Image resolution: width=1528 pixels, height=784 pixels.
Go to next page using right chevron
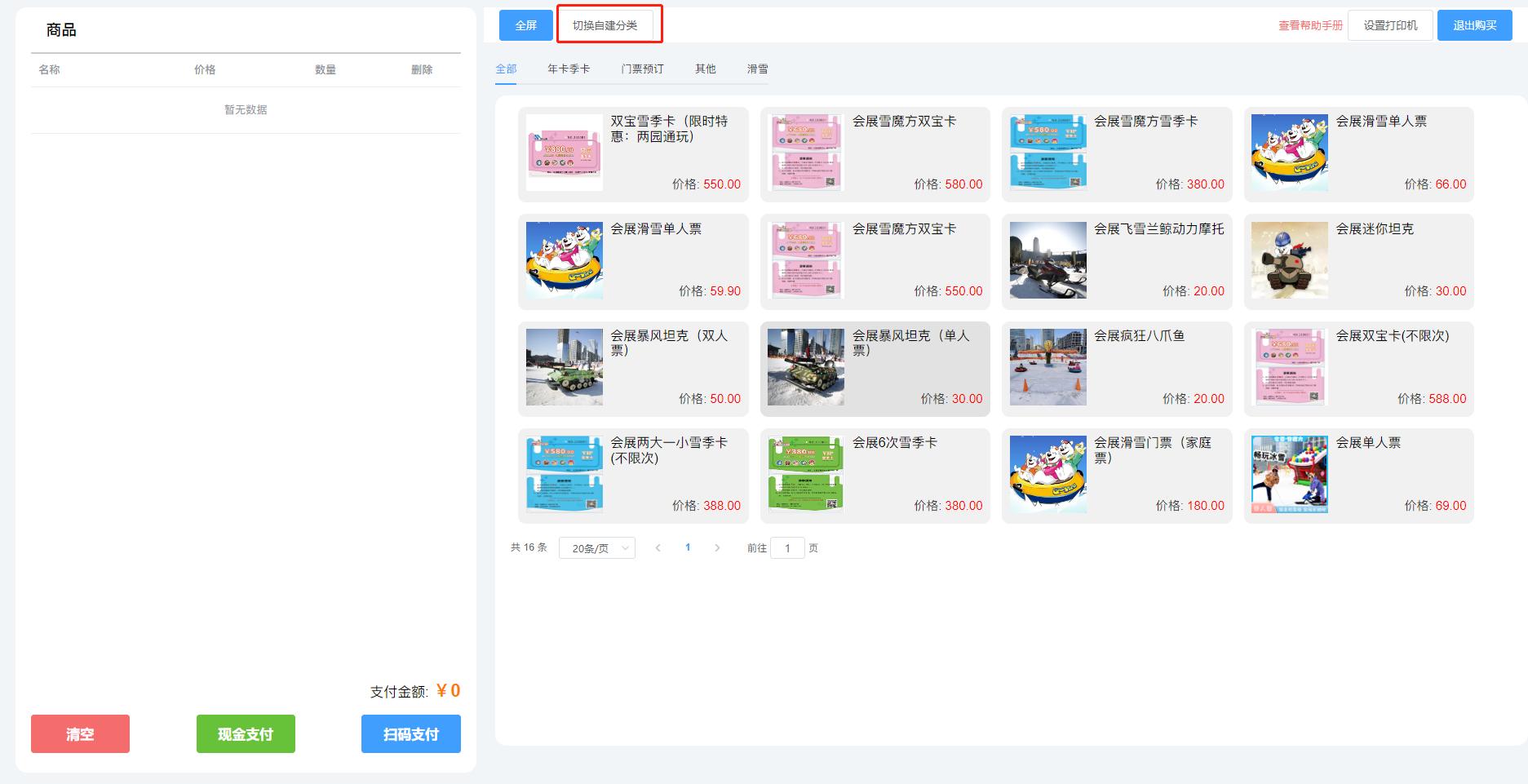[x=717, y=548]
